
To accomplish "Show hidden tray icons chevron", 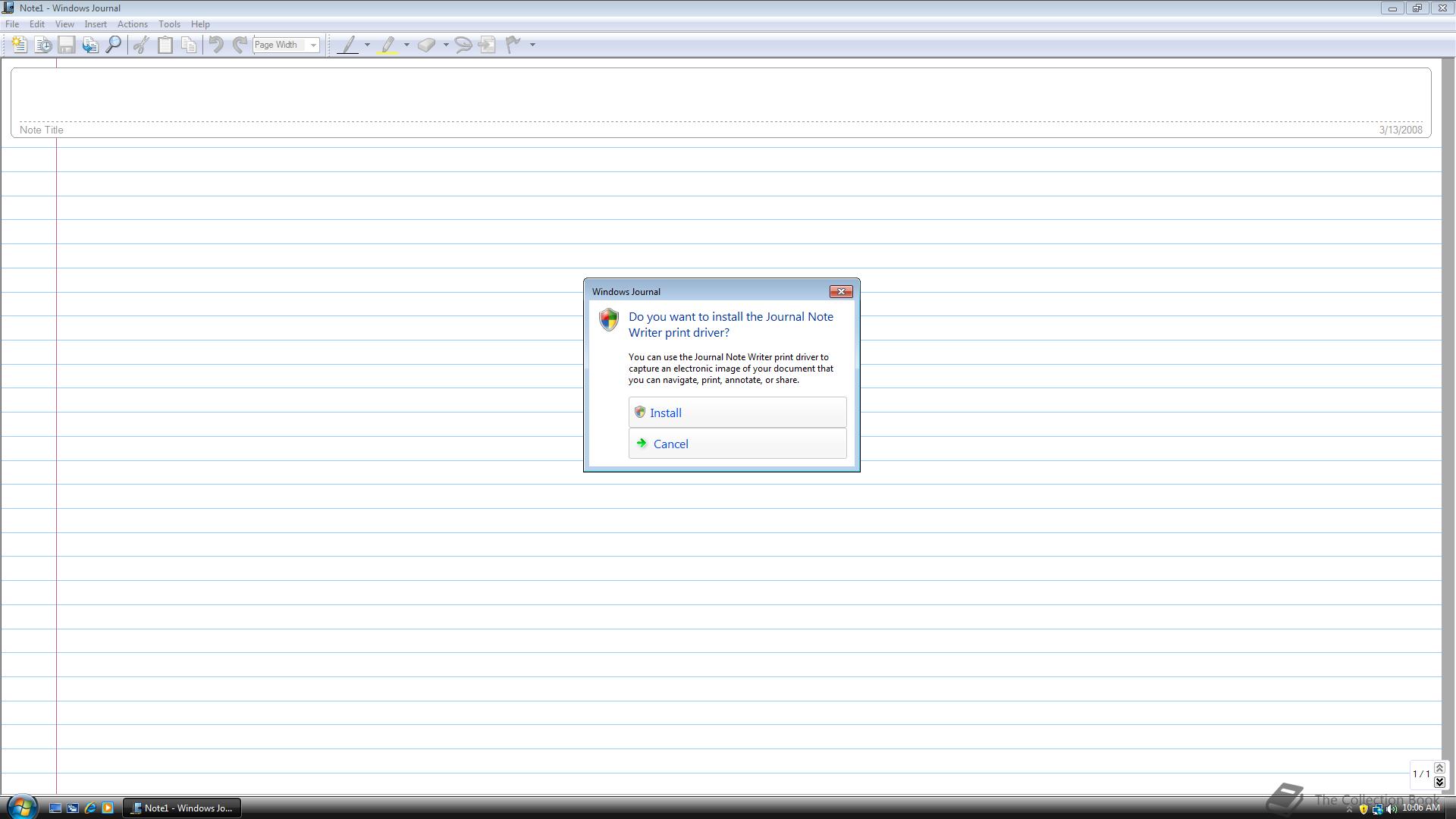I will coord(1349,809).
